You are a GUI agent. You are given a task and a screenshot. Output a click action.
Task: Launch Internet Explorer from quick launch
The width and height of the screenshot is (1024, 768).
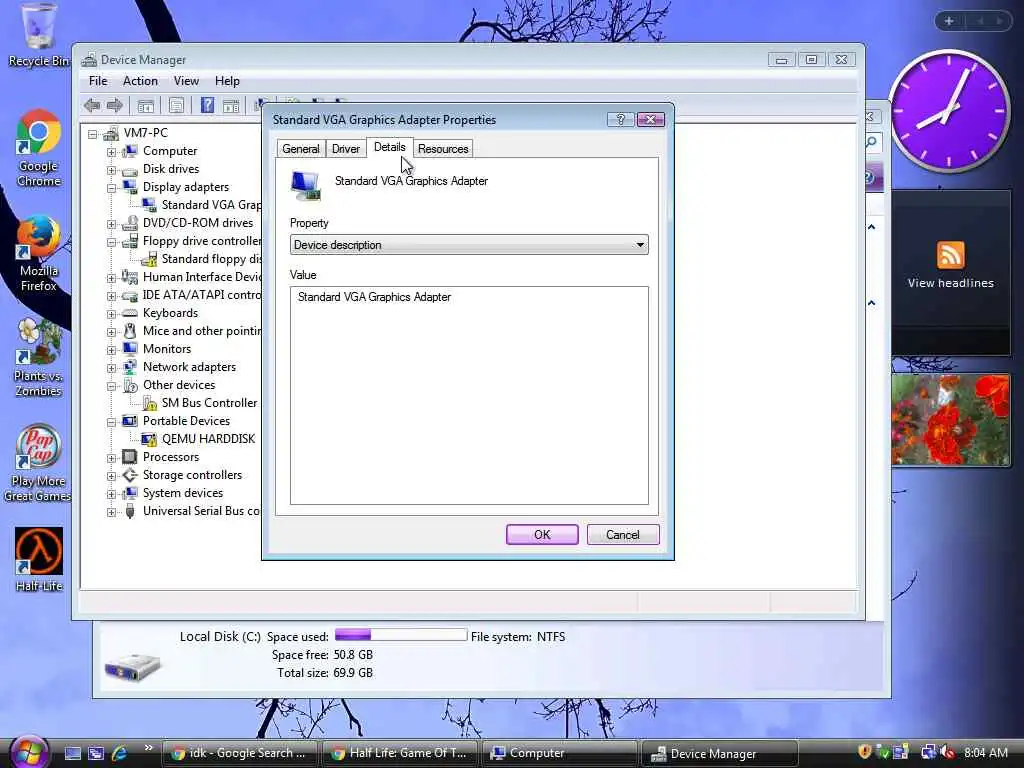(x=120, y=753)
